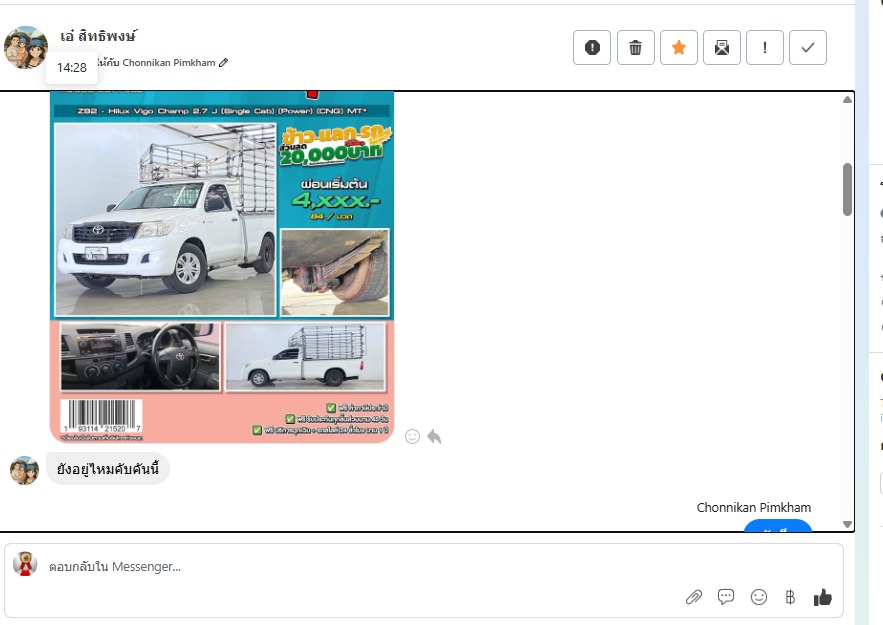Click the envelope mark-as-unread icon

click(721, 48)
